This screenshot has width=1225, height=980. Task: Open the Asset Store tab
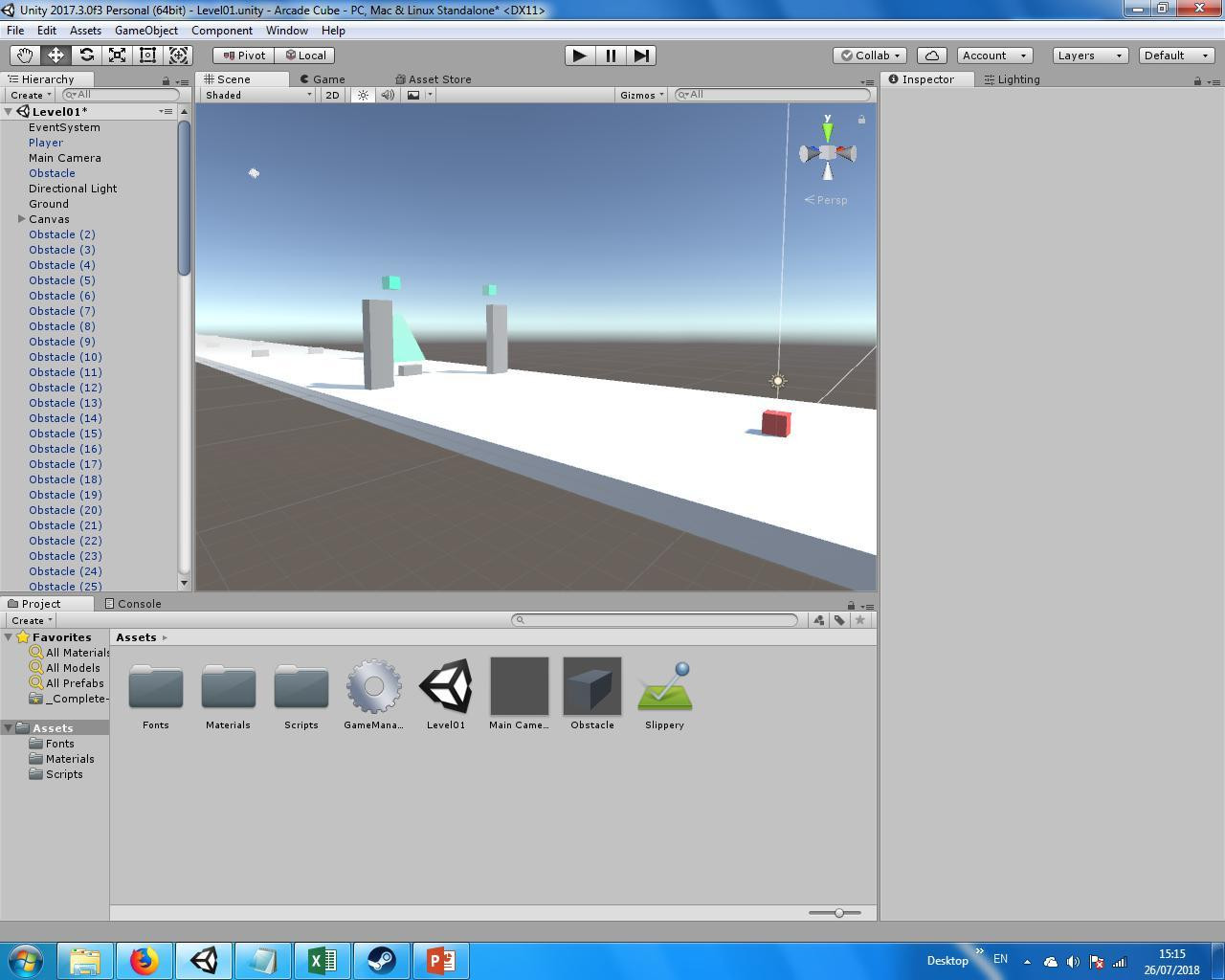[x=434, y=79]
